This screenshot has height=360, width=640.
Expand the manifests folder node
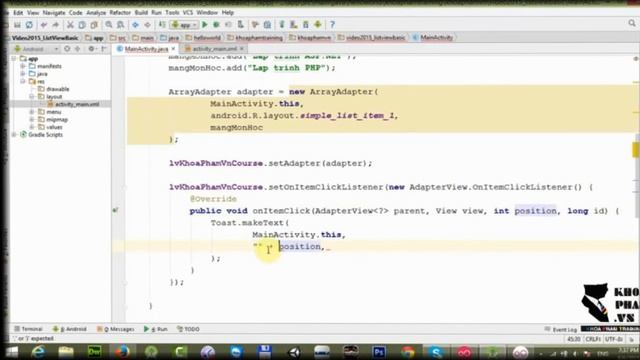point(23,66)
